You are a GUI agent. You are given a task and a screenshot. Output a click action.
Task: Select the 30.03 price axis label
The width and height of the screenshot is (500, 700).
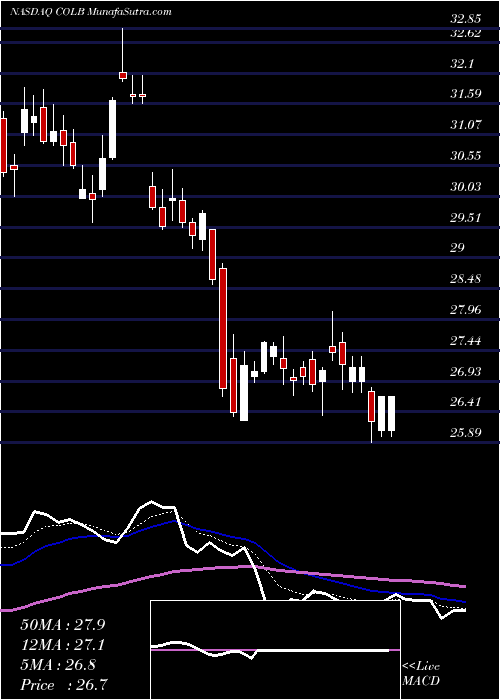[x=466, y=187]
